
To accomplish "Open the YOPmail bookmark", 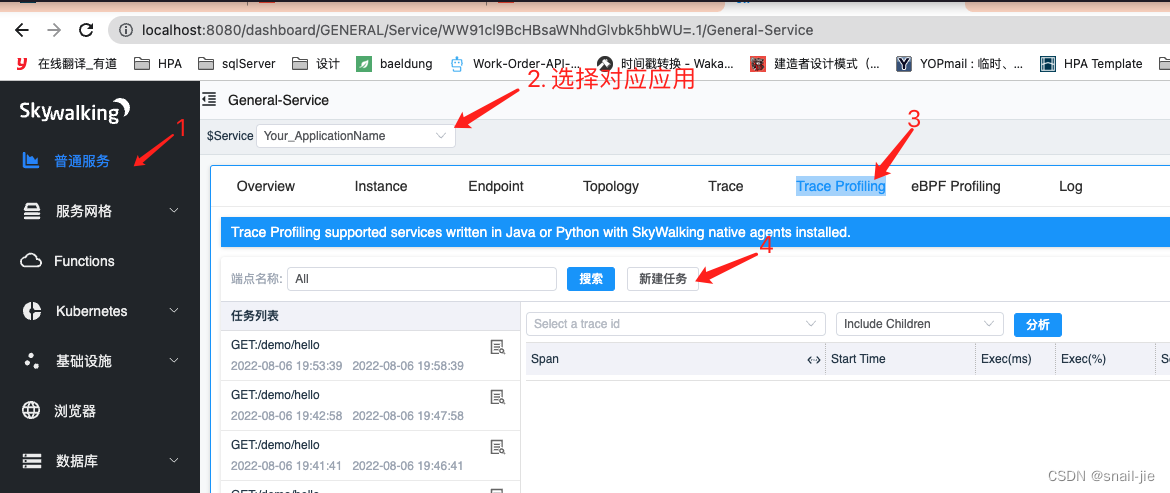I will click(x=960, y=63).
